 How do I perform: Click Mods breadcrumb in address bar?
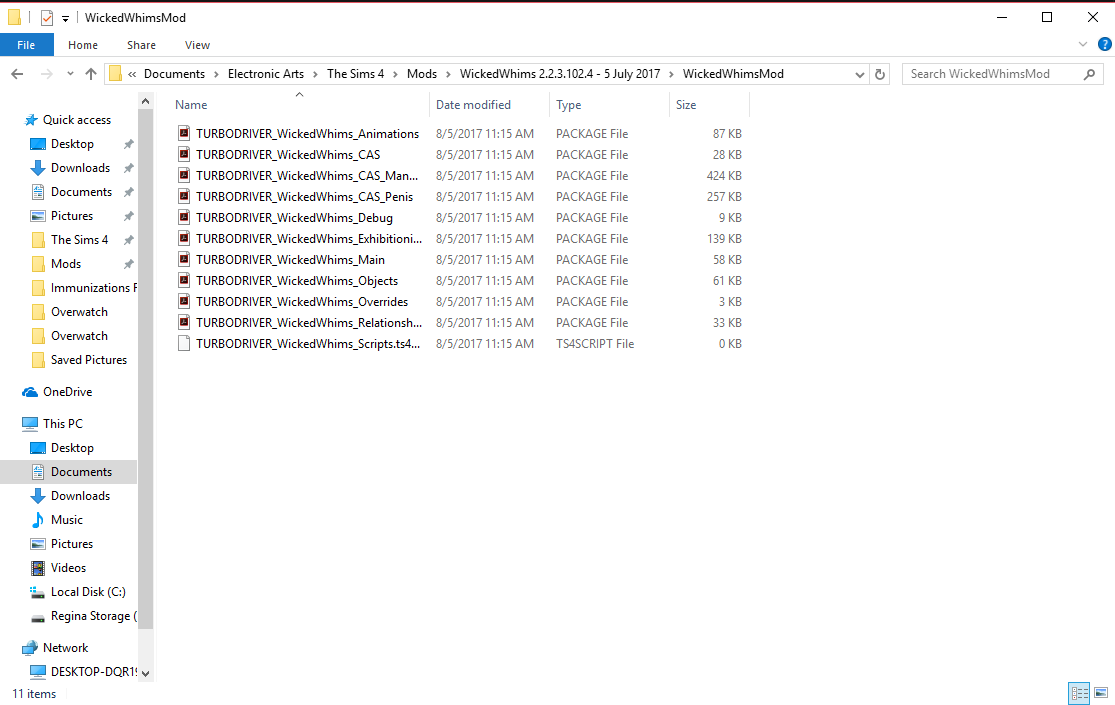[422, 74]
